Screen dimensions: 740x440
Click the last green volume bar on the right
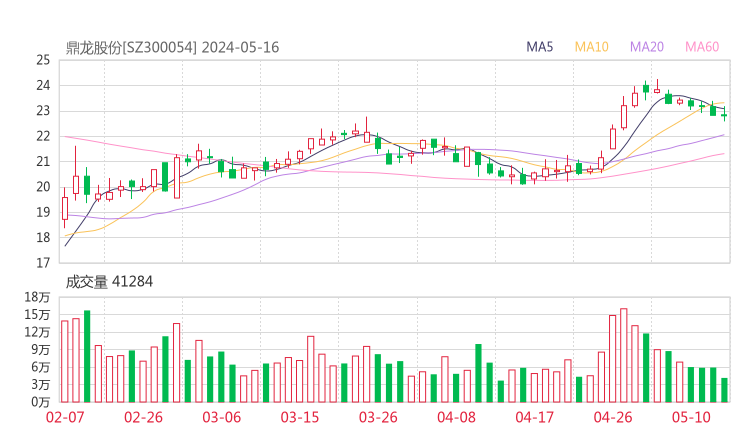point(724,390)
